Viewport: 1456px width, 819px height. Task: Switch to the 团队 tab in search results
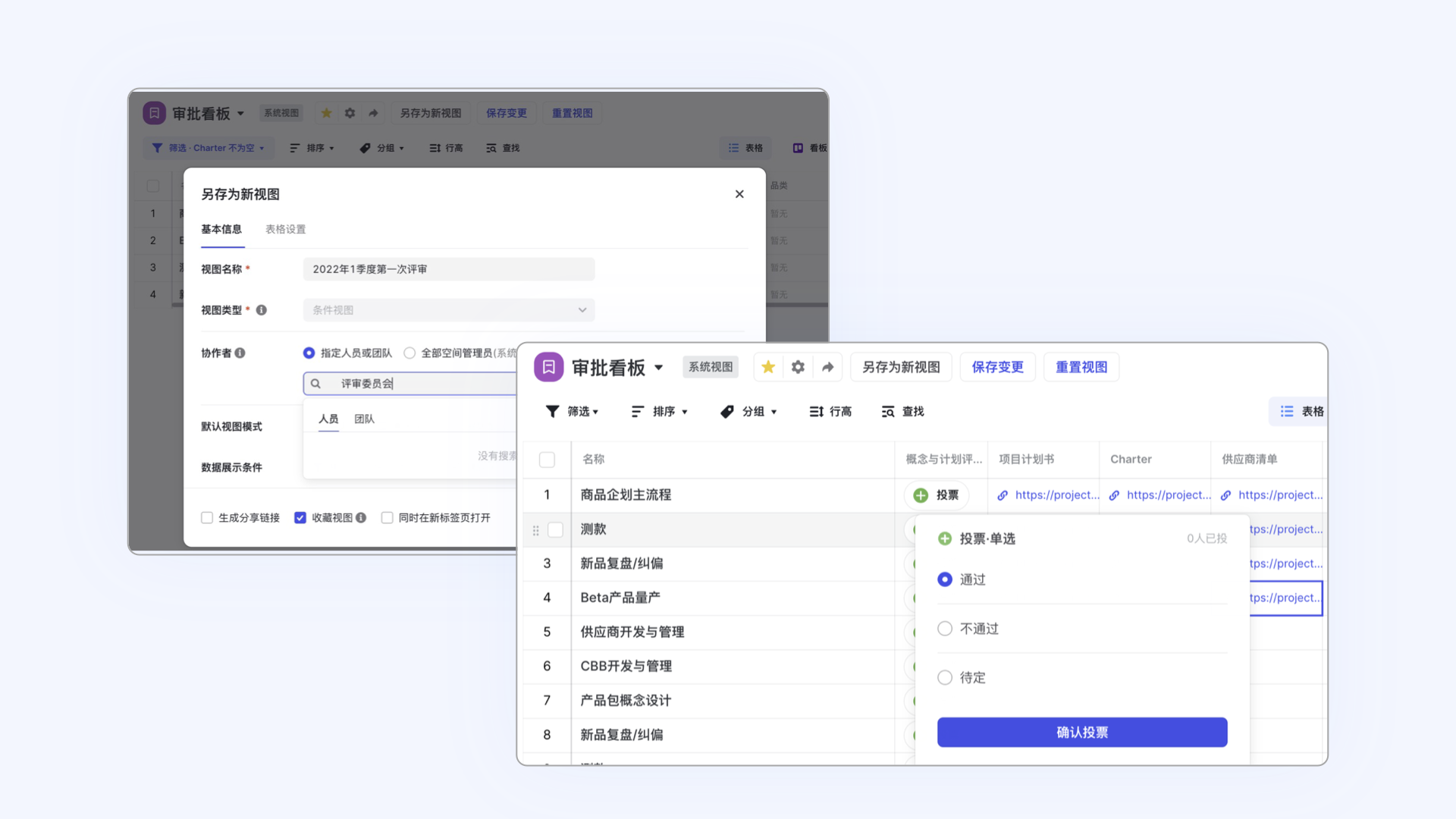[364, 419]
